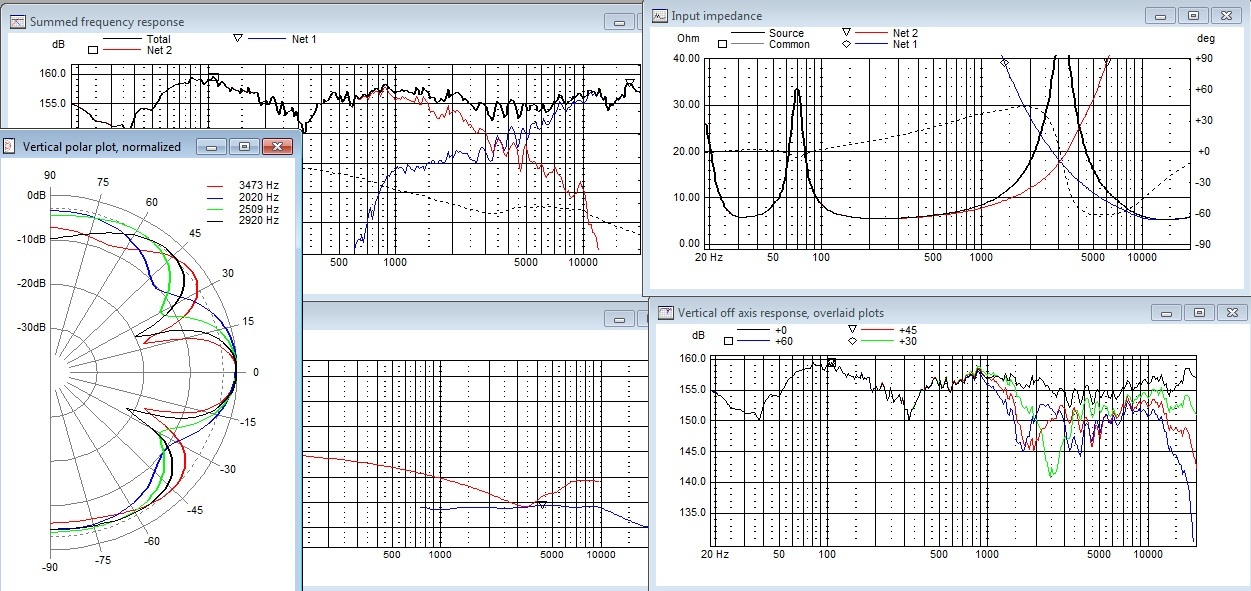
Task: Click Common square marker in Input impedance legend
Action: pyautogui.click(x=722, y=44)
